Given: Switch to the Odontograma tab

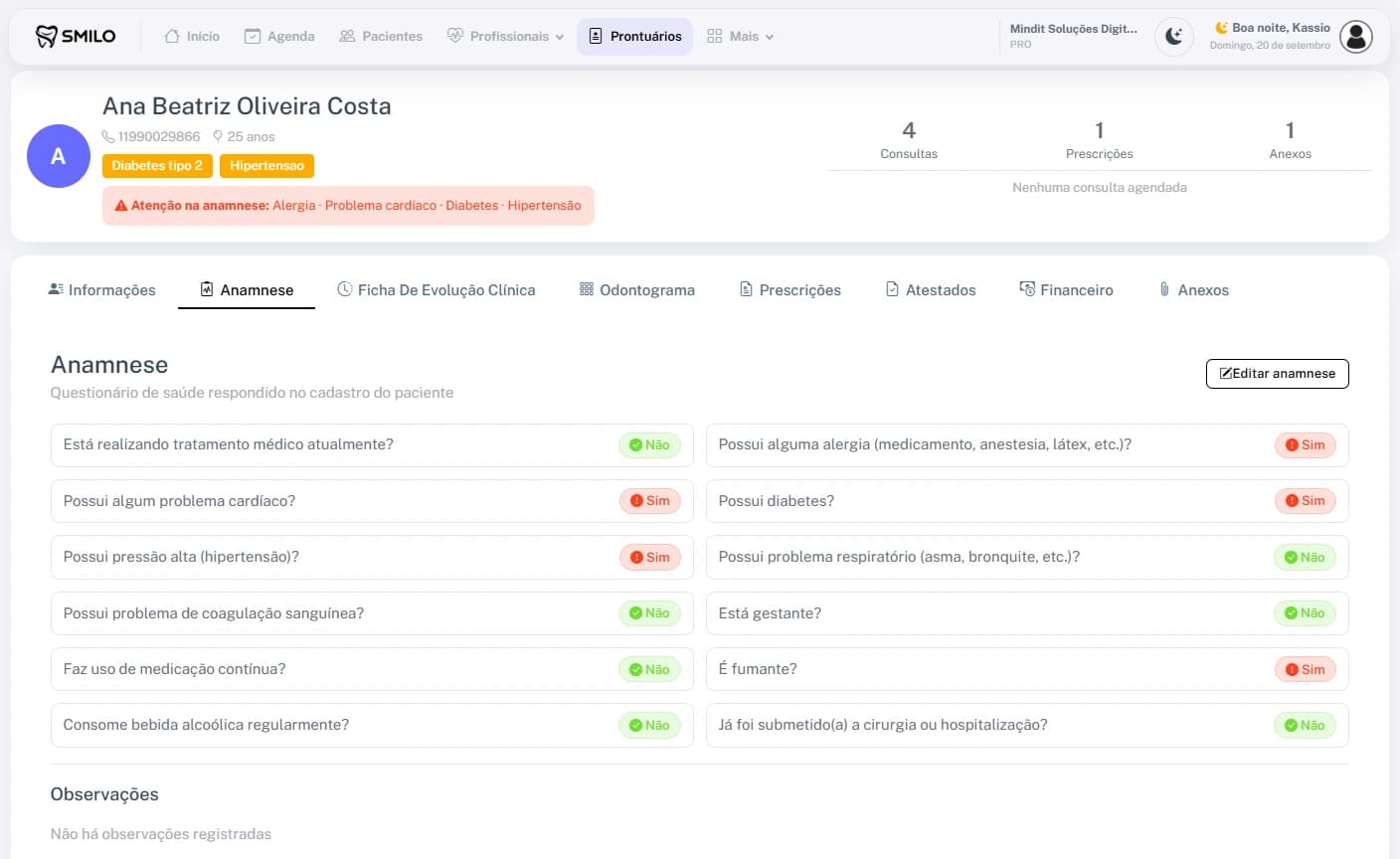Looking at the screenshot, I should pyautogui.click(x=636, y=289).
